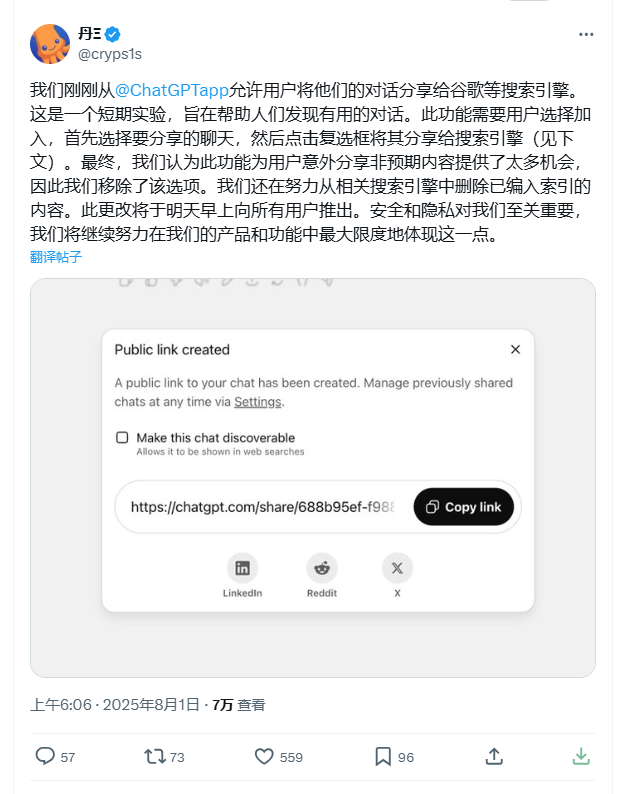
Task: Open the share upload icon
Action: (494, 756)
